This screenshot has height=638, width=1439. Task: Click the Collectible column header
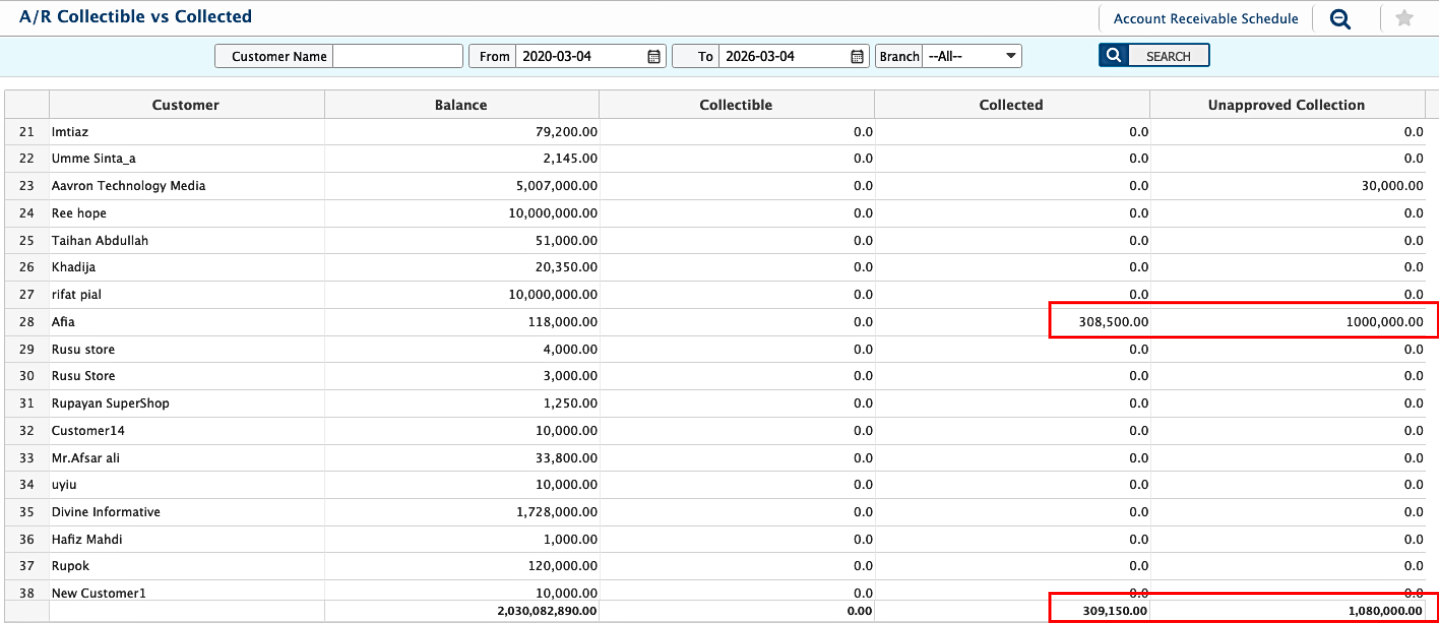tap(736, 105)
